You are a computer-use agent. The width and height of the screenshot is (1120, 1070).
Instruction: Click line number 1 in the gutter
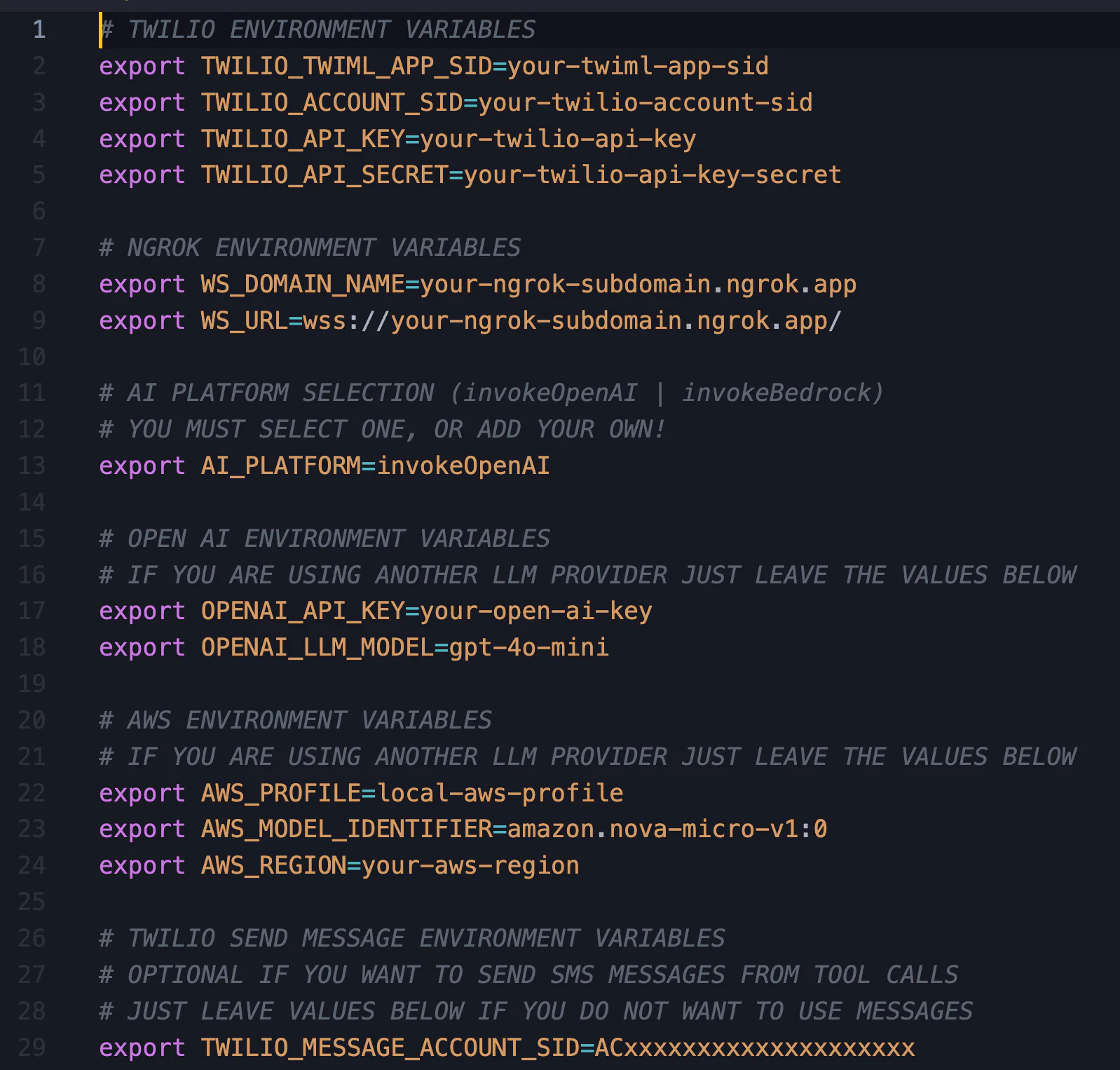click(x=39, y=29)
